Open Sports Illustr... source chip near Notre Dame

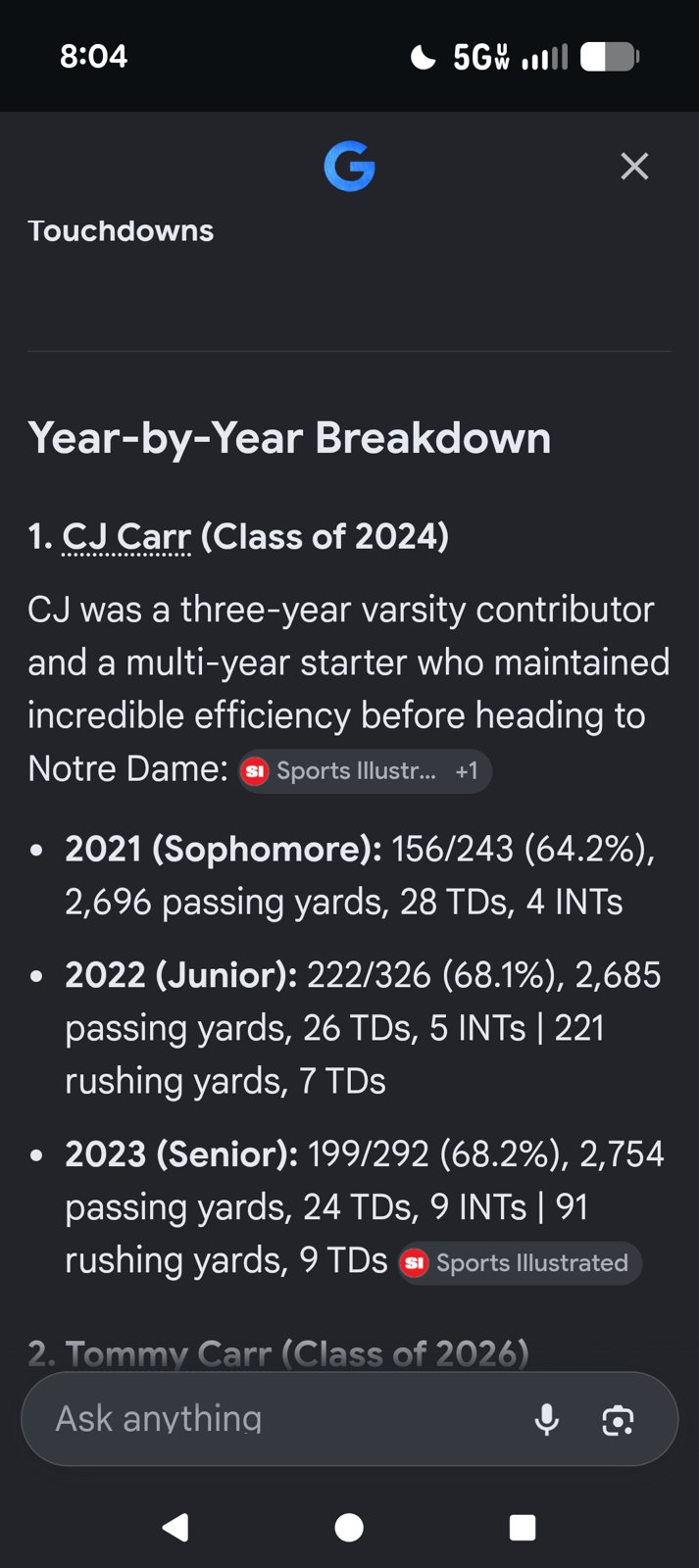tap(340, 771)
